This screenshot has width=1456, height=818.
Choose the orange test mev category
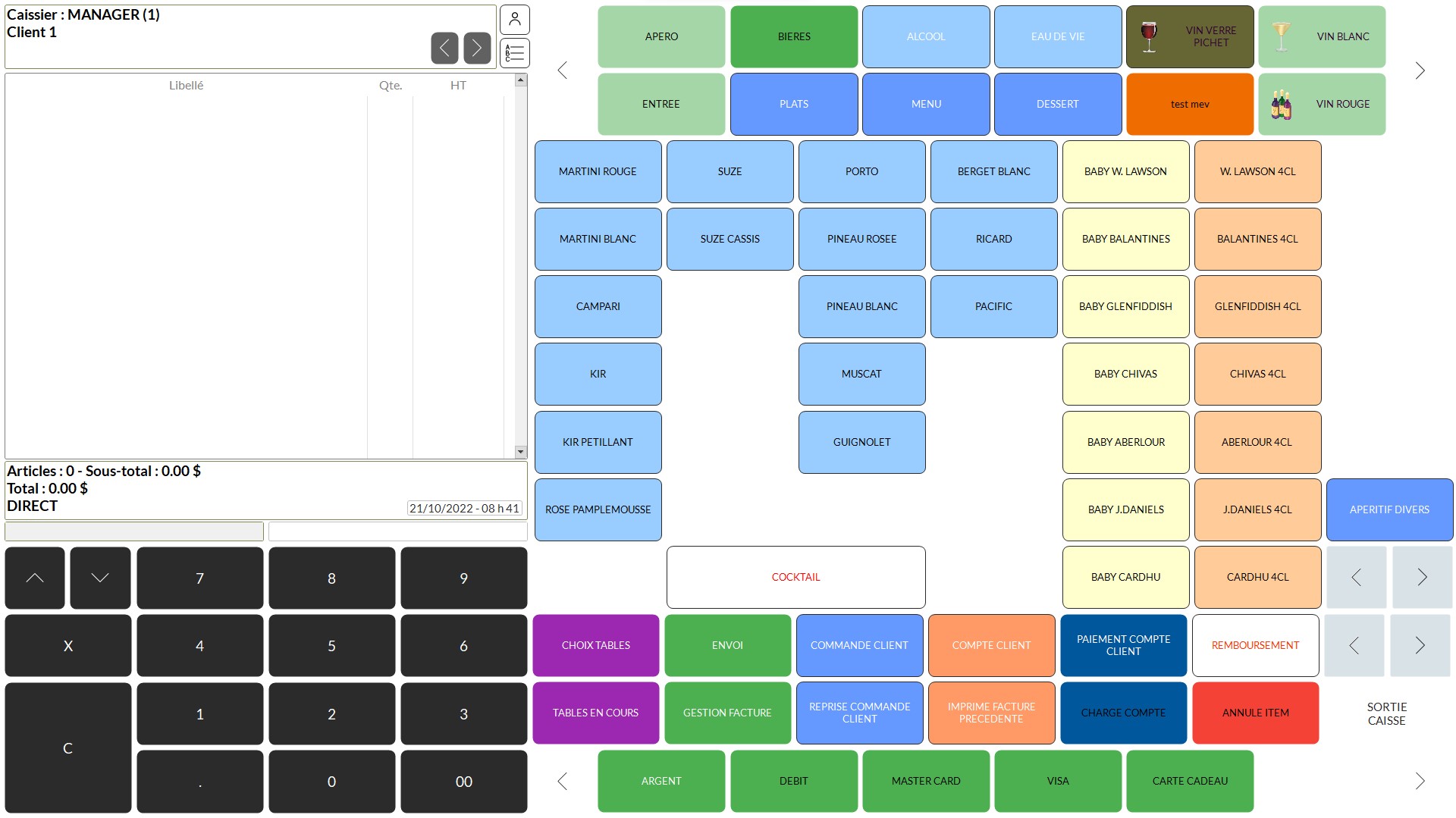pyautogui.click(x=1189, y=104)
